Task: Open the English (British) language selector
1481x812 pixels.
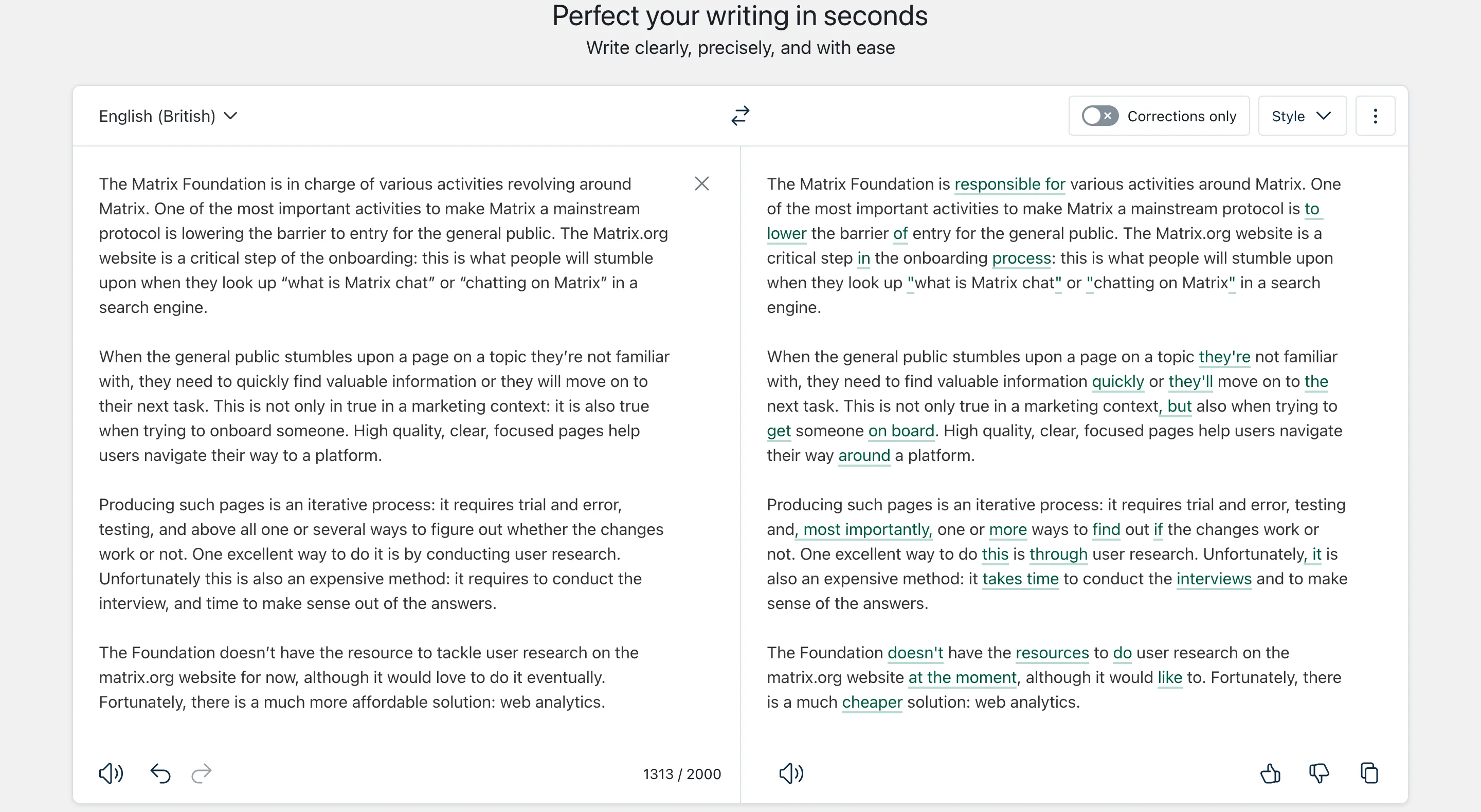Action: pyautogui.click(x=168, y=116)
